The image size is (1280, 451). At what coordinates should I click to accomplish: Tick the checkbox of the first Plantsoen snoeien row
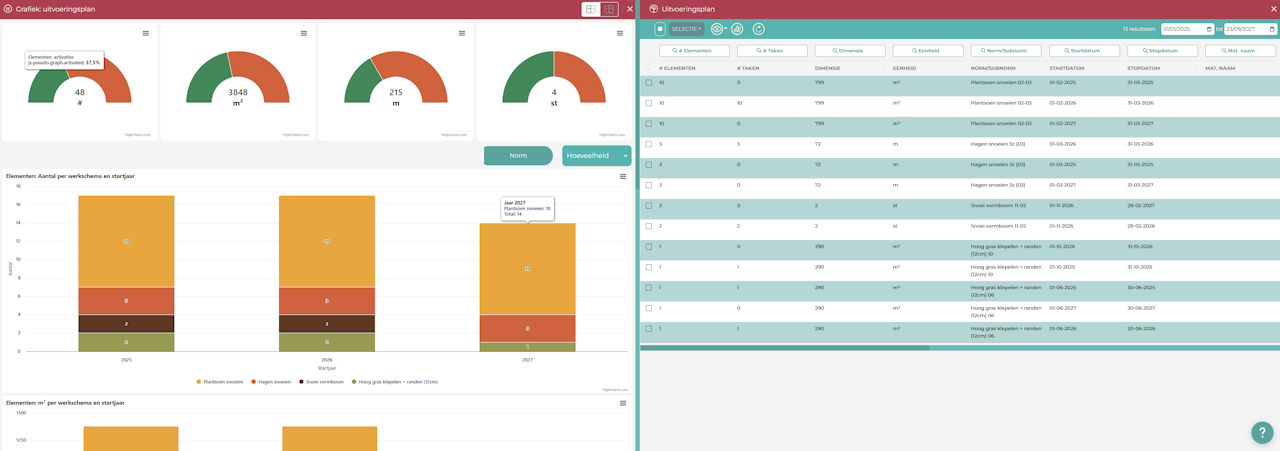click(649, 83)
